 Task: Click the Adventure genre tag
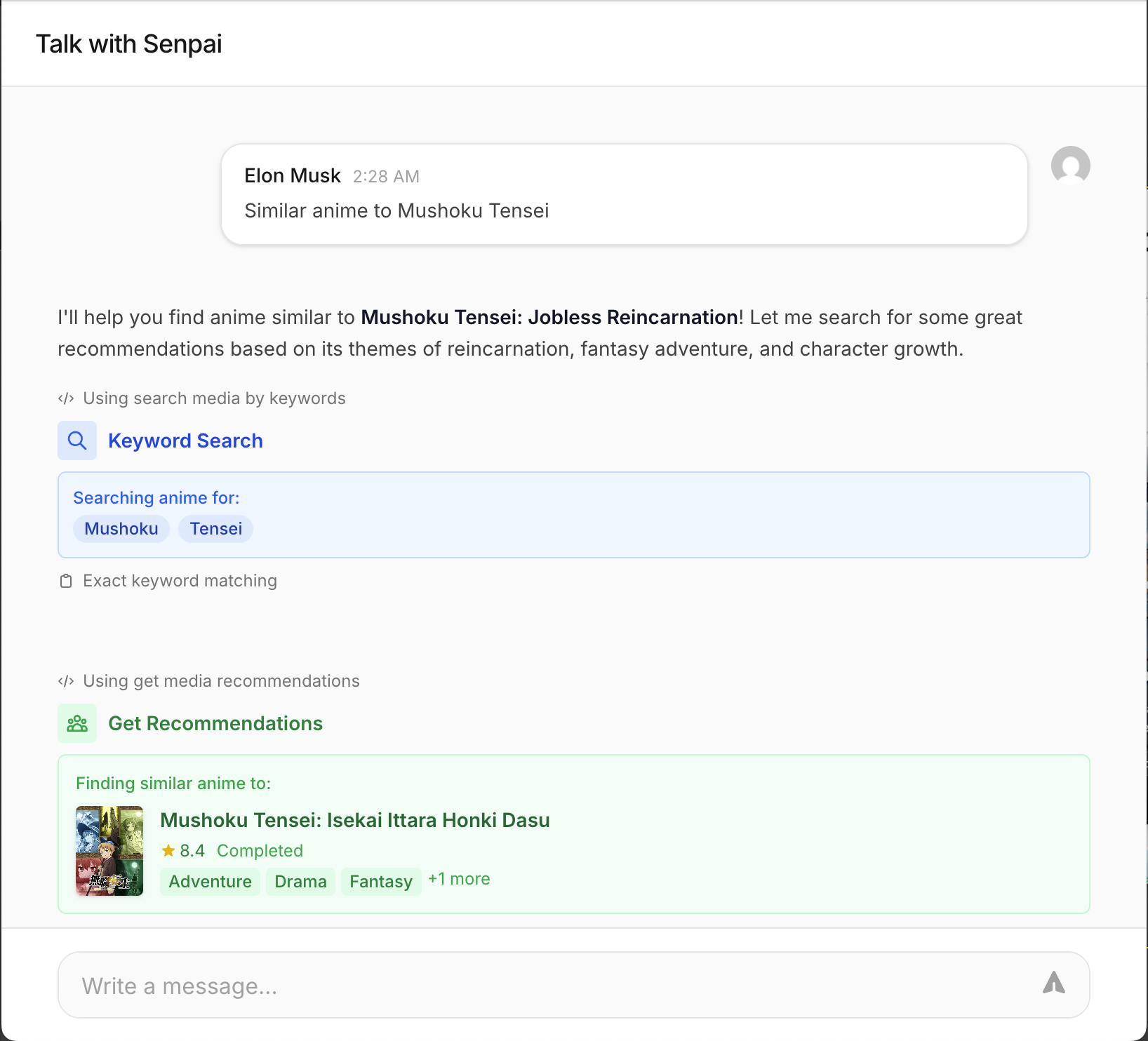coord(210,881)
